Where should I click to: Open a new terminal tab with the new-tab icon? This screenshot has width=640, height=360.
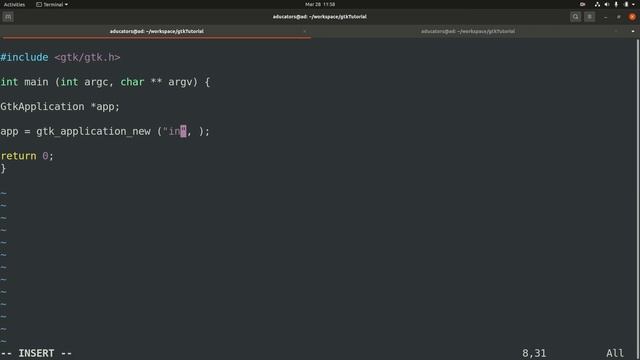coord(8,17)
